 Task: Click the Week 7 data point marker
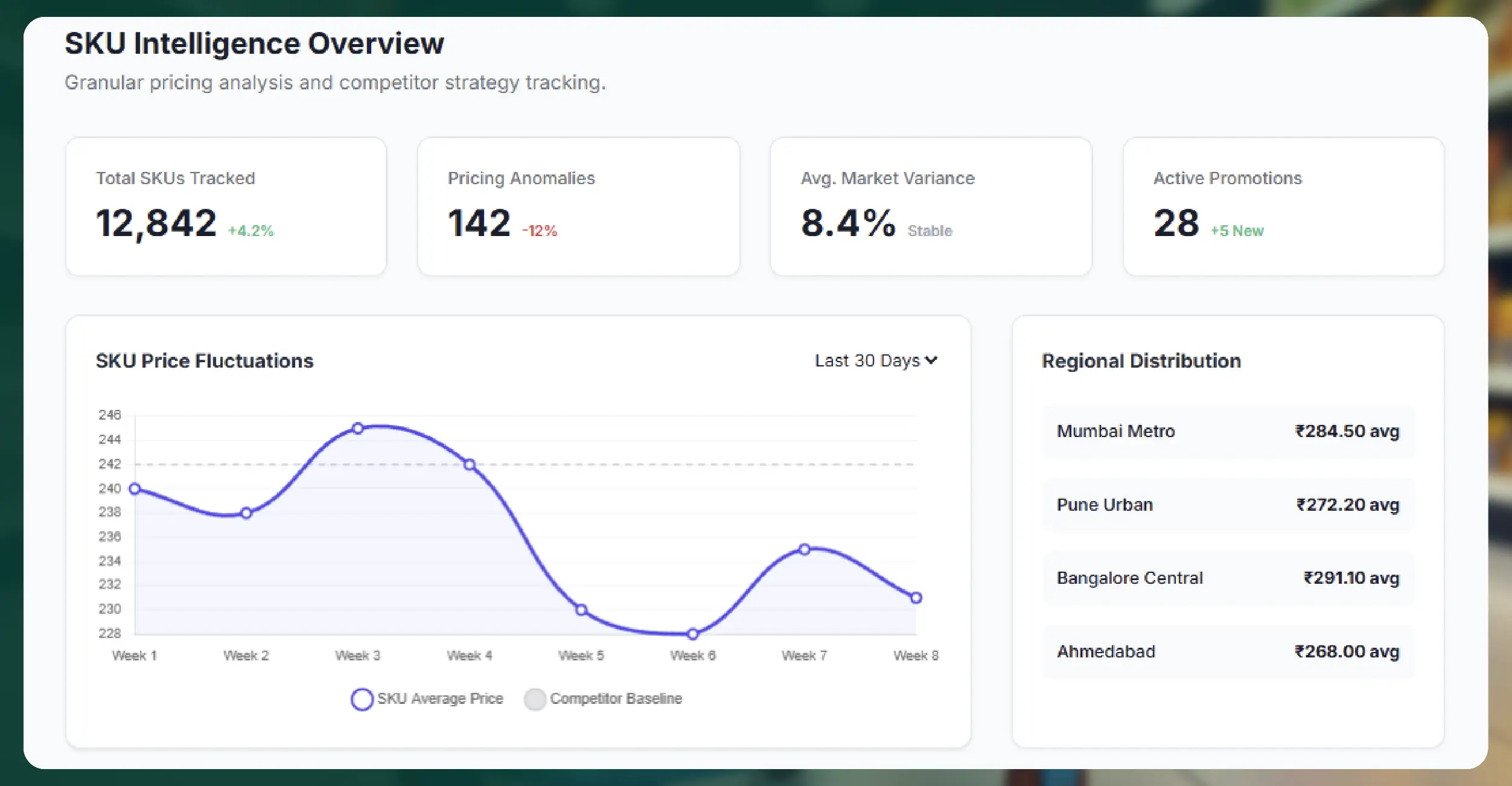[805, 549]
